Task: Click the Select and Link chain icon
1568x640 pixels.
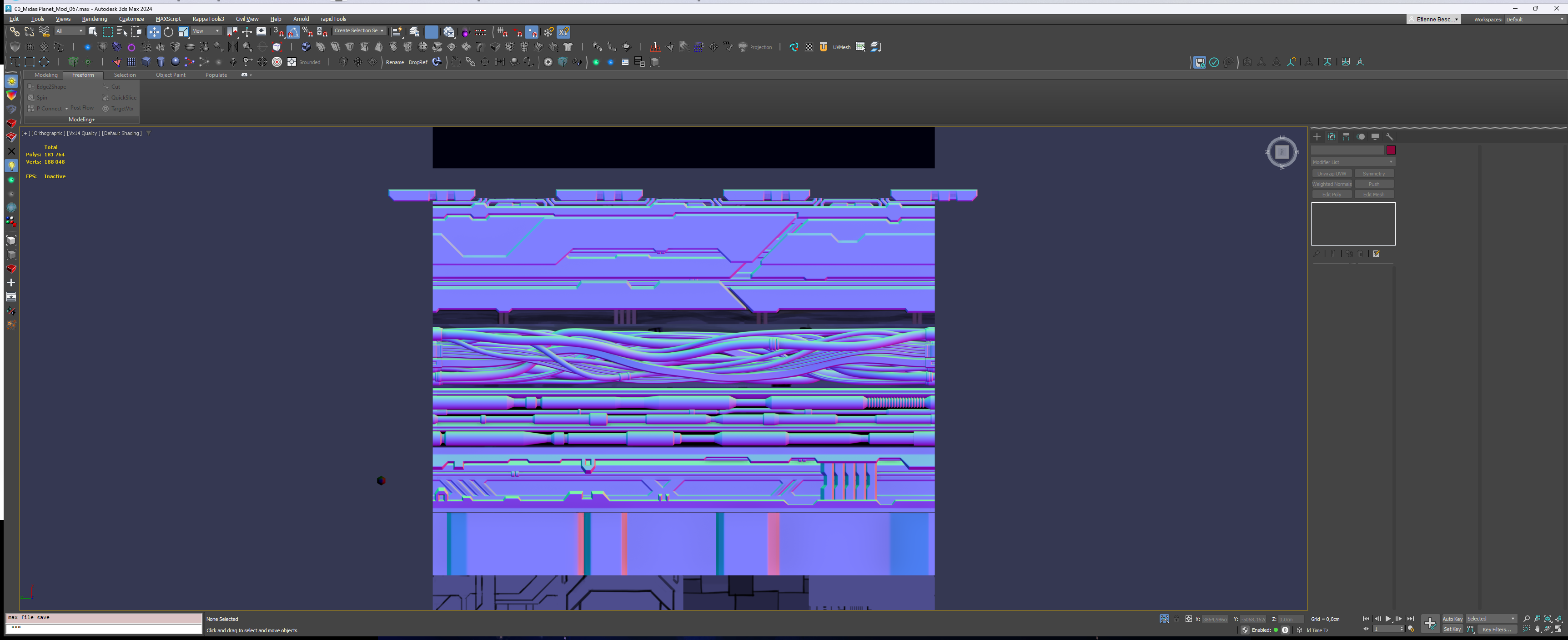Action: click(14, 32)
